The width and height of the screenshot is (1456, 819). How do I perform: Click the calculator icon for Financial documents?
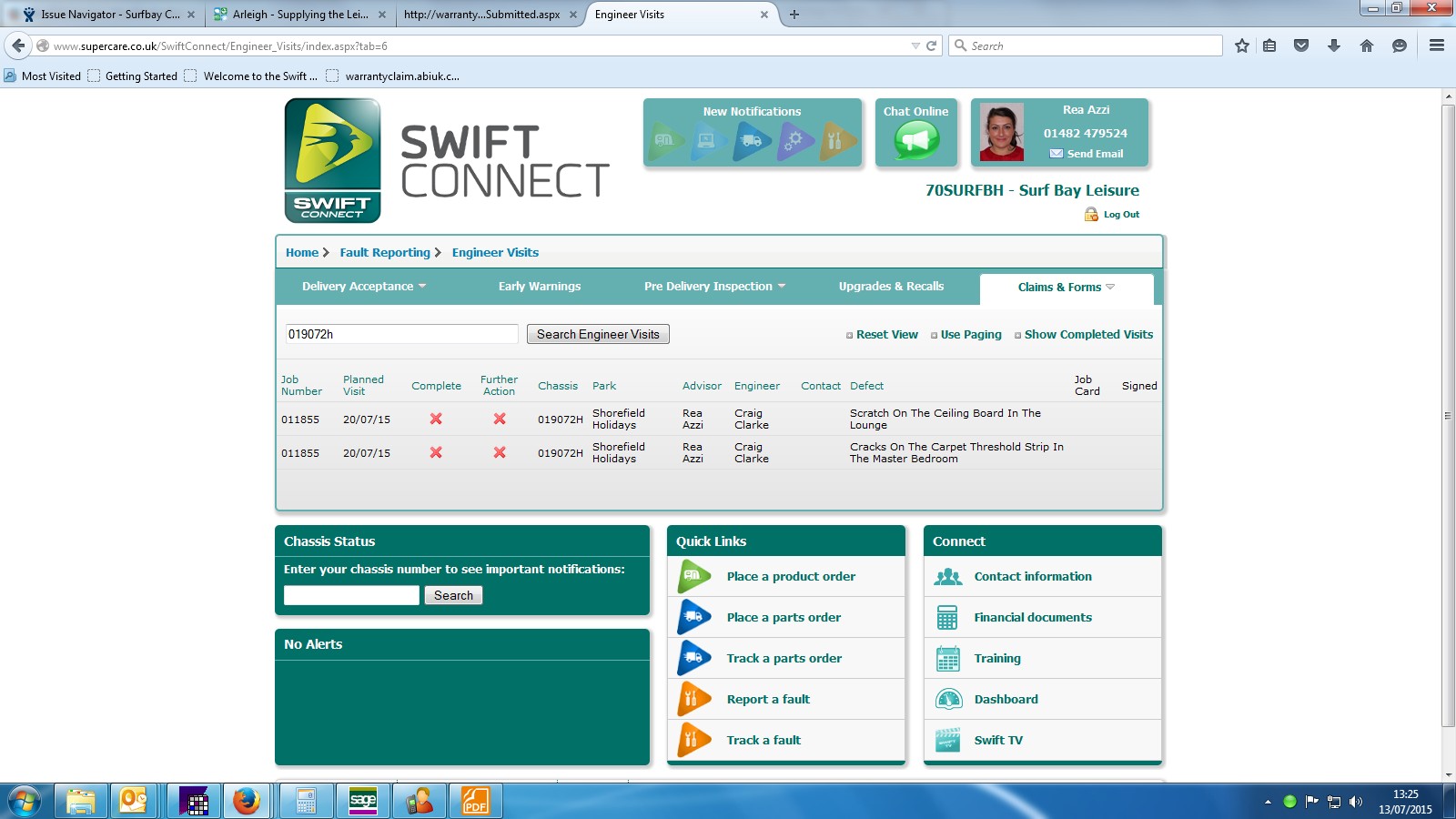click(x=947, y=617)
